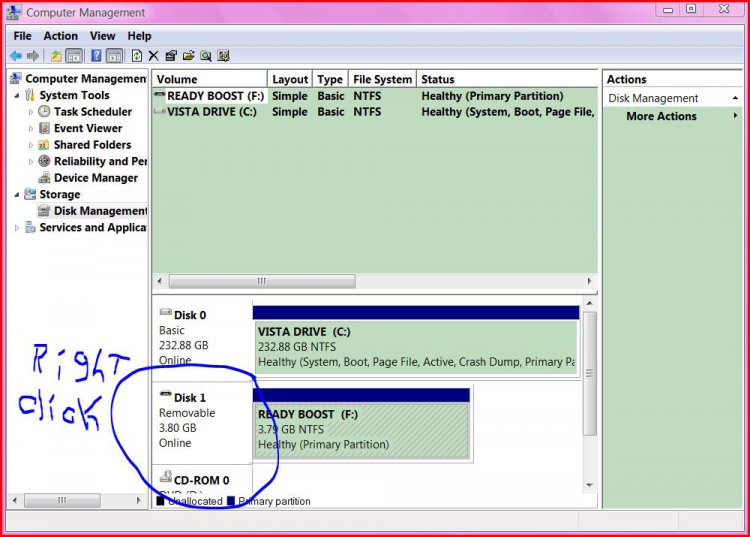Screen dimensions: 750x537
Task: Click the black X Delete toolbar icon
Action: 153,56
